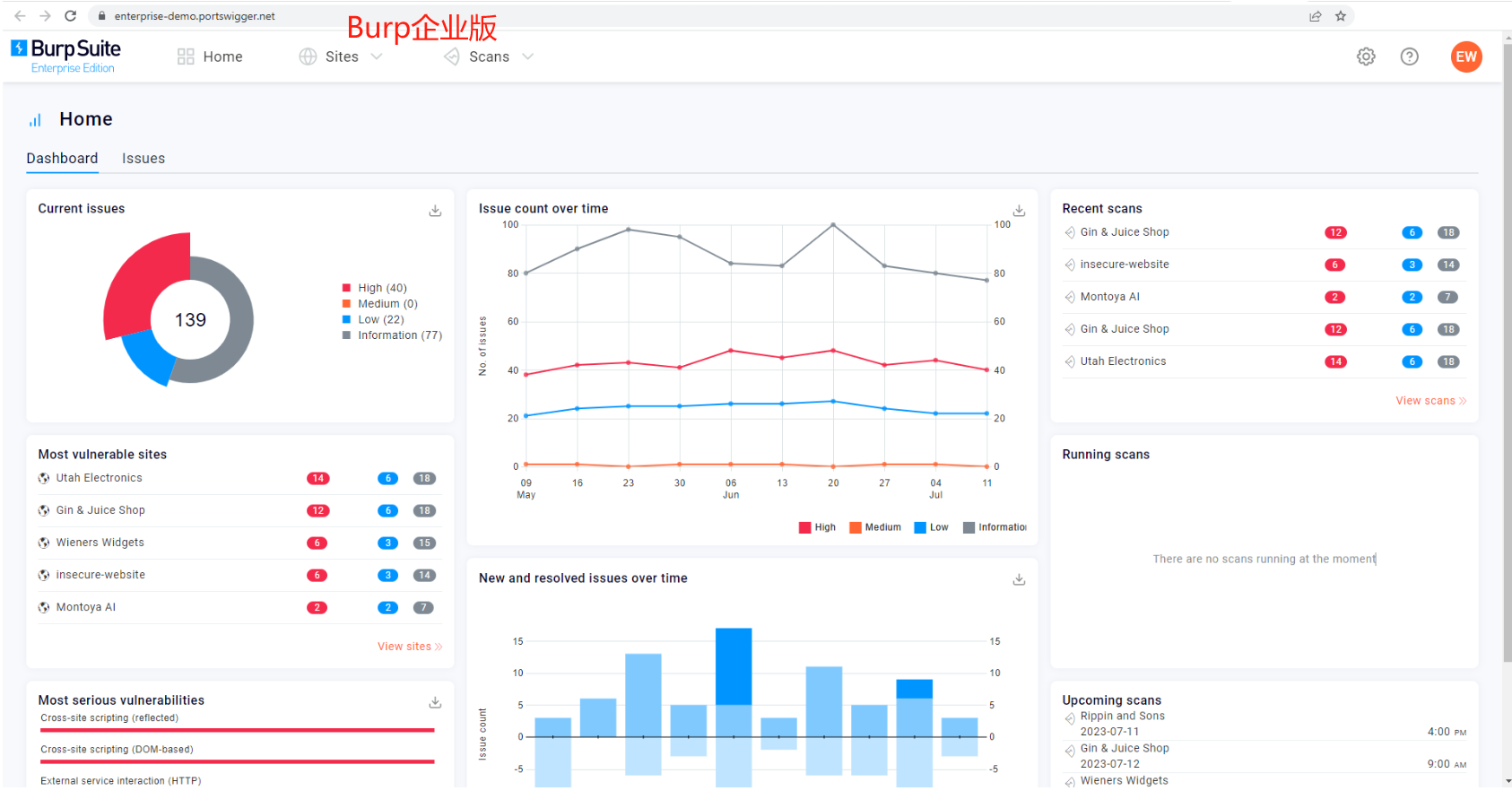Switch to the Issues tab
The height and width of the screenshot is (808, 1512).
coord(143,159)
